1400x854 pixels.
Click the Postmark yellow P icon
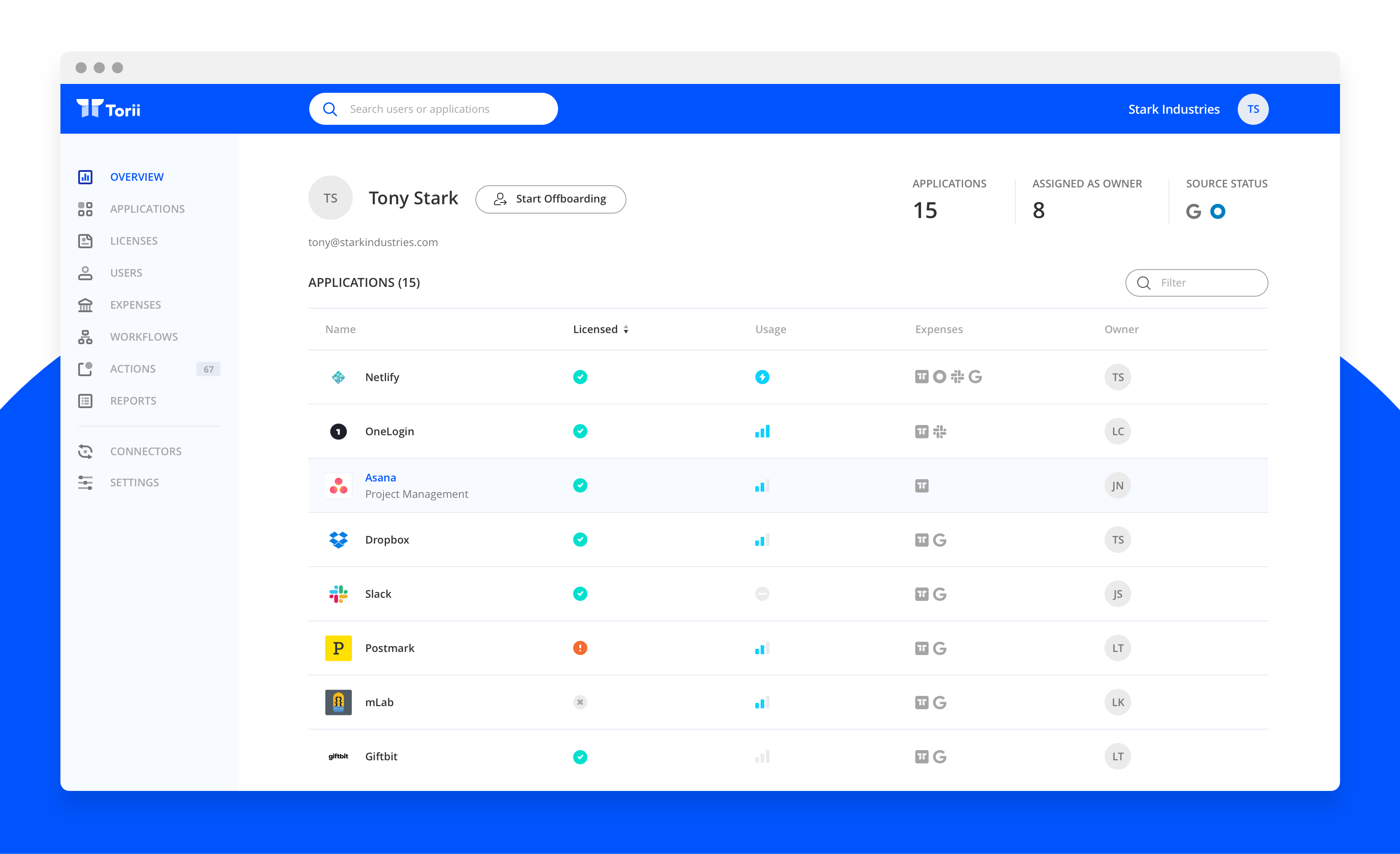point(338,648)
